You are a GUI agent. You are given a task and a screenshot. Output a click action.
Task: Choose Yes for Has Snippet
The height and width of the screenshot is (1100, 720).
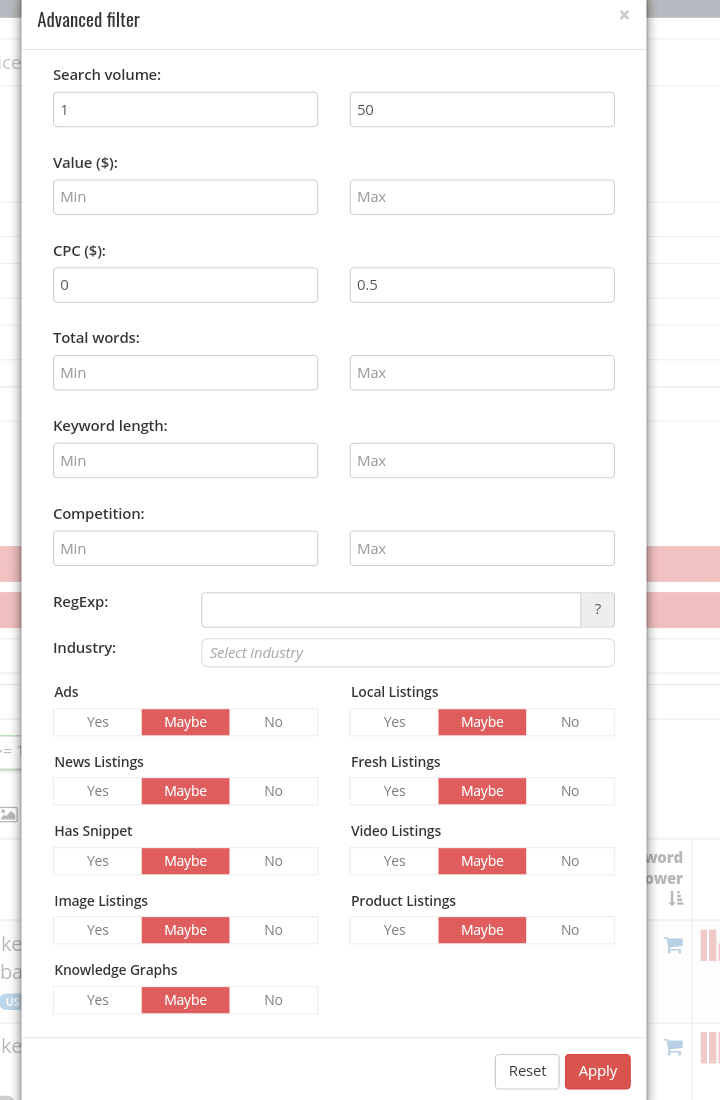pyautogui.click(x=97, y=861)
